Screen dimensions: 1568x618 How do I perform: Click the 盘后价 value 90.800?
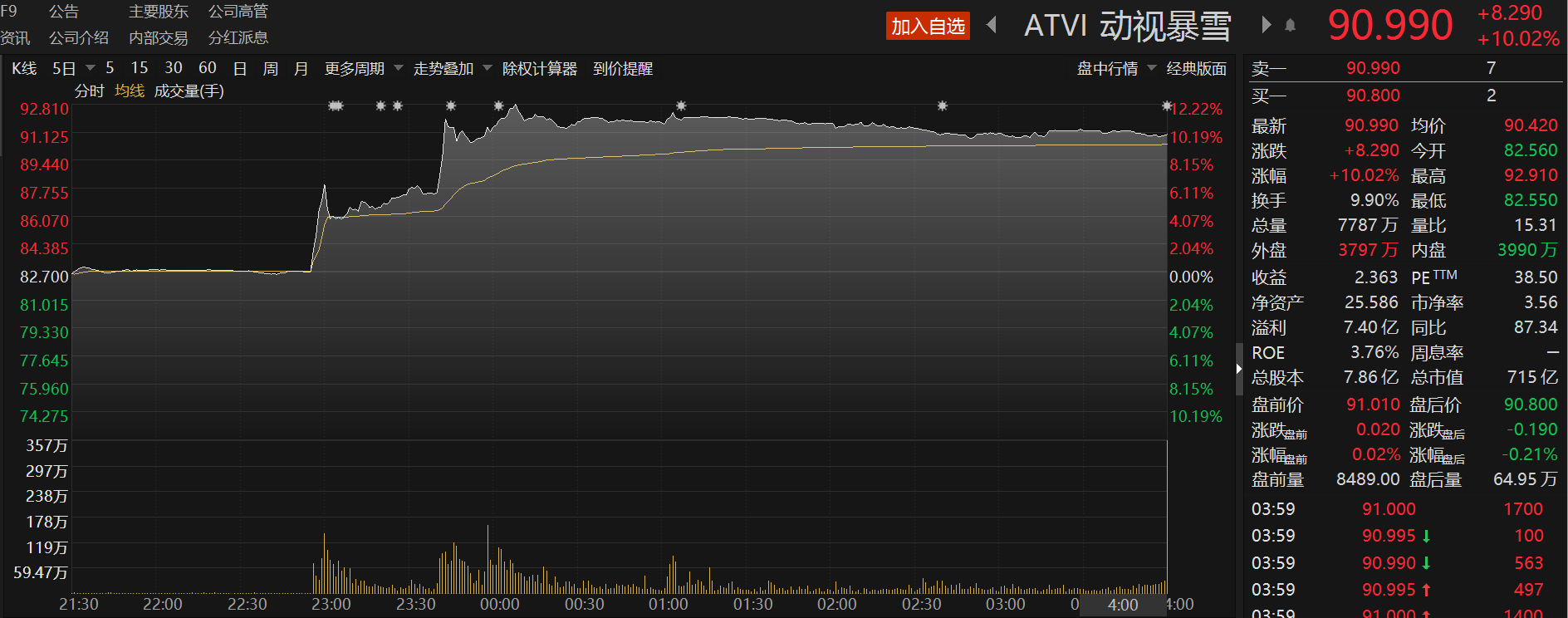tap(1531, 405)
